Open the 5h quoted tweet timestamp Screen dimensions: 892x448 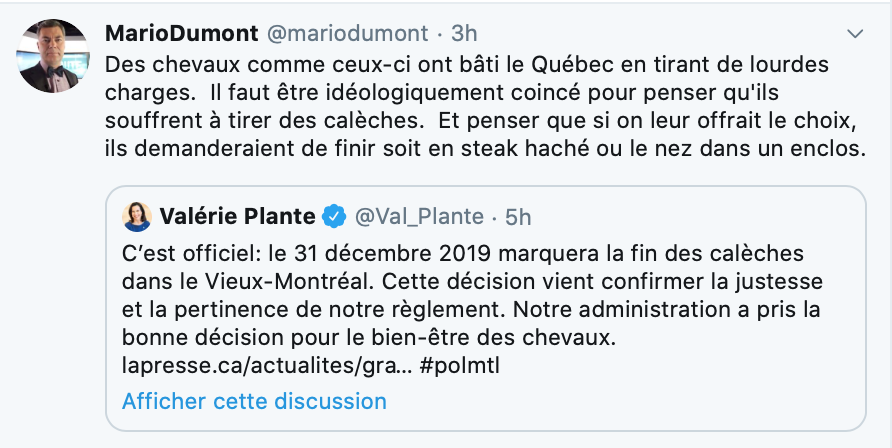tap(518, 217)
